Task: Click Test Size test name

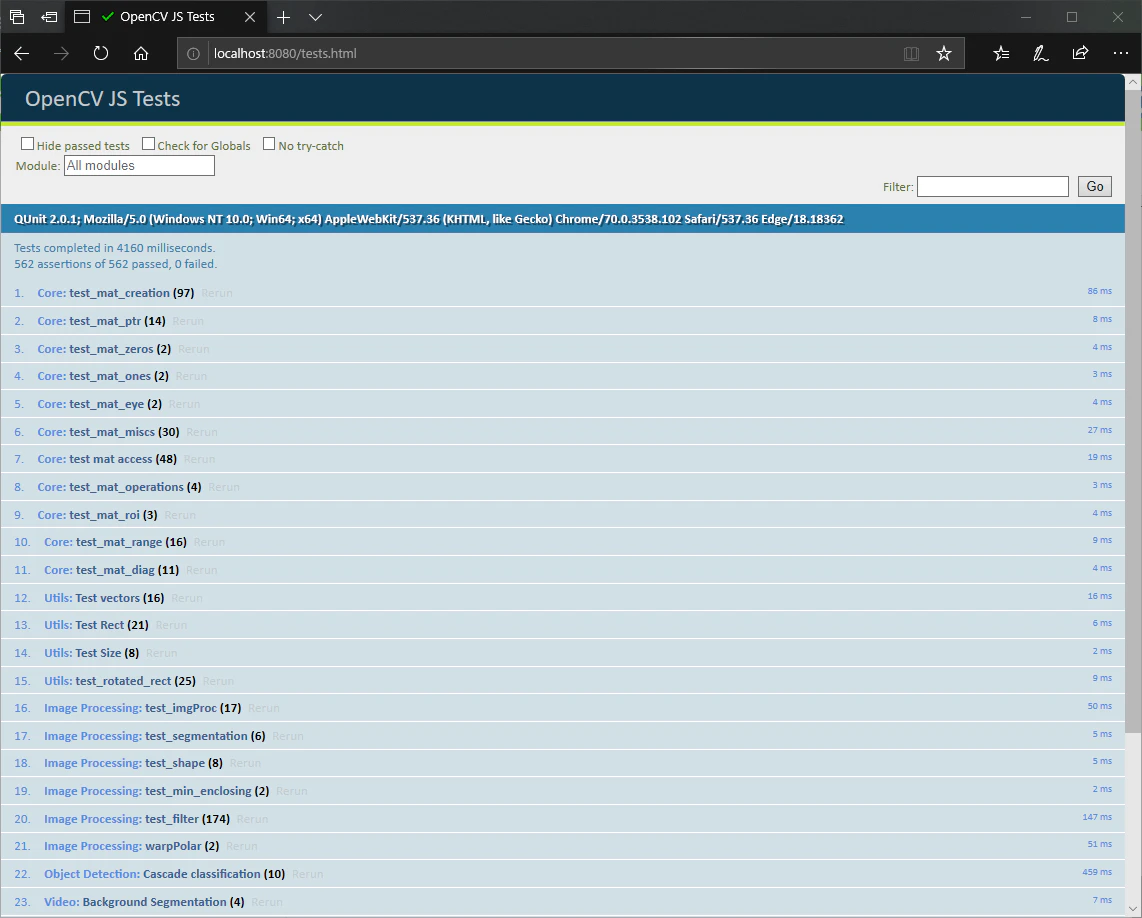Action: [98, 653]
